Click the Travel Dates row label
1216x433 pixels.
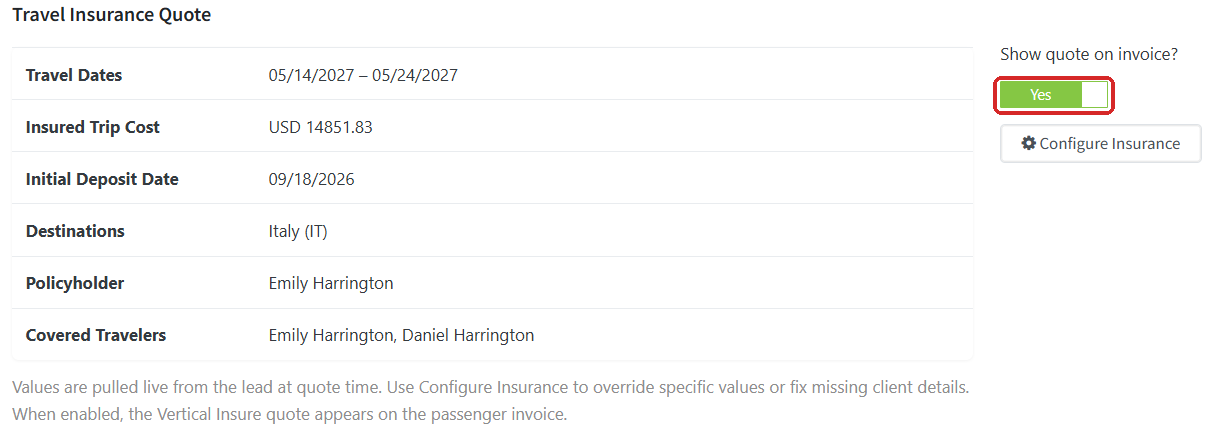[x=74, y=75]
